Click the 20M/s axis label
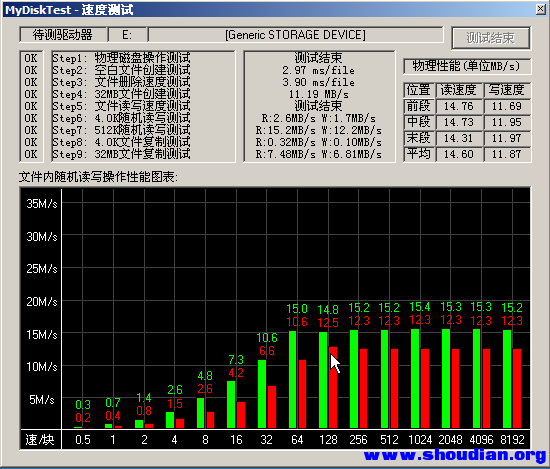The height and width of the screenshot is (469, 550). pos(42,302)
